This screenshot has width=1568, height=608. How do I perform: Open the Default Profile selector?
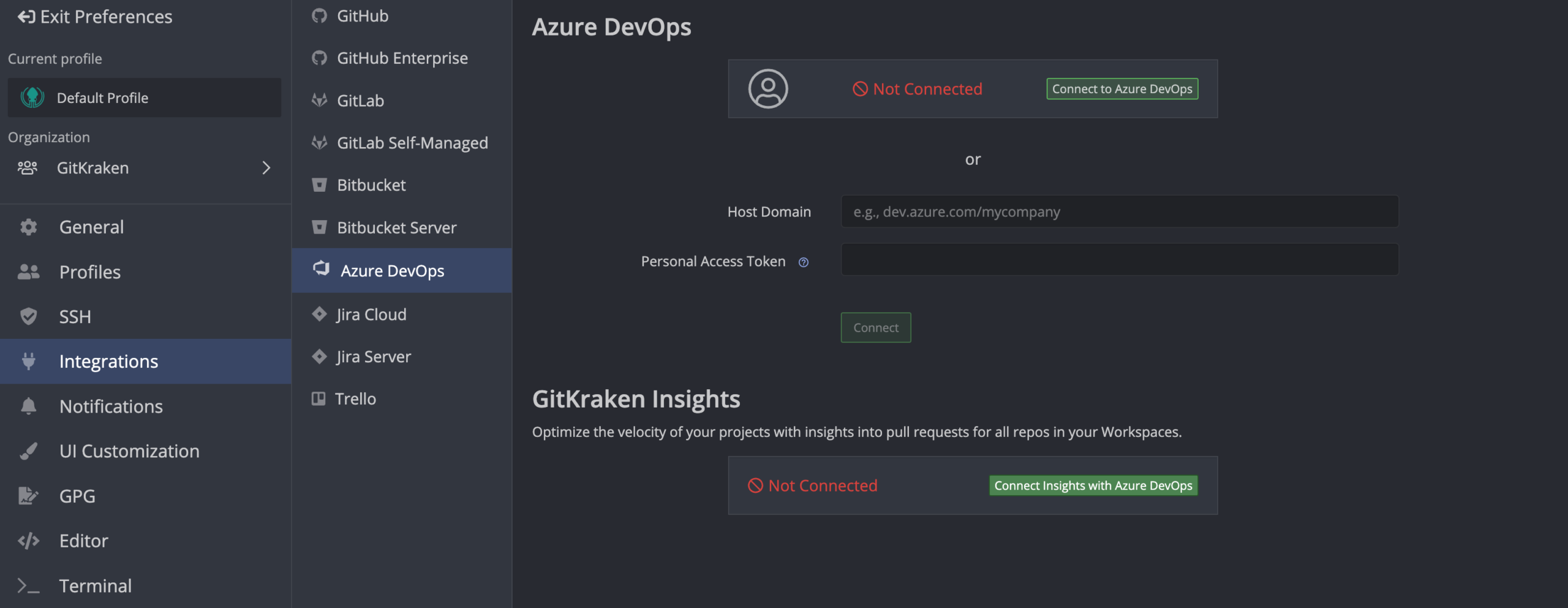click(145, 97)
